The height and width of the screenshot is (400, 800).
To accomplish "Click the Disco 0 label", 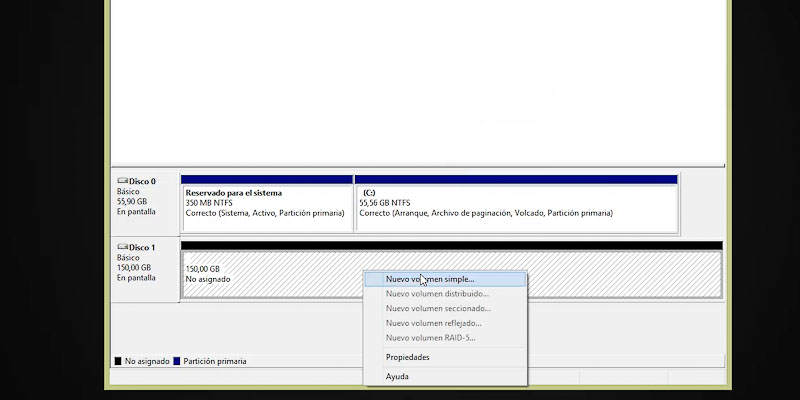I will pyautogui.click(x=142, y=181).
